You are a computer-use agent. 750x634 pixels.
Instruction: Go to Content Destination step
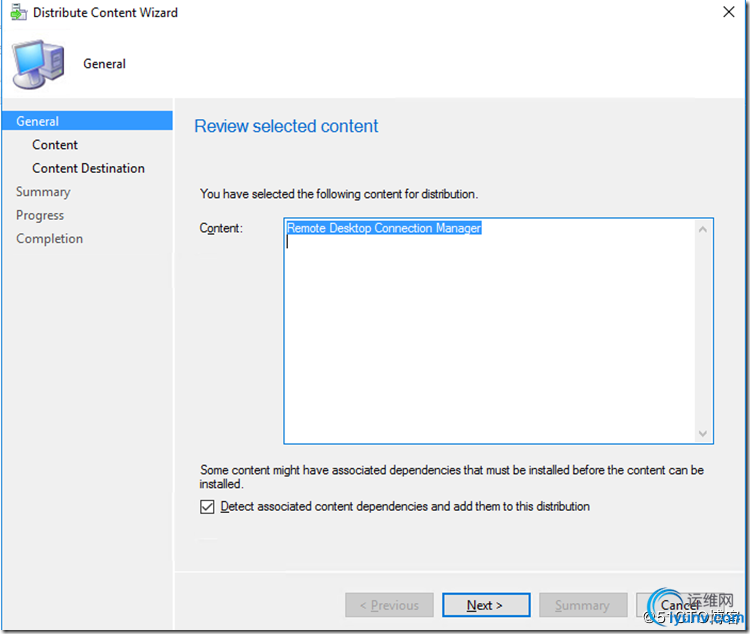click(88, 168)
